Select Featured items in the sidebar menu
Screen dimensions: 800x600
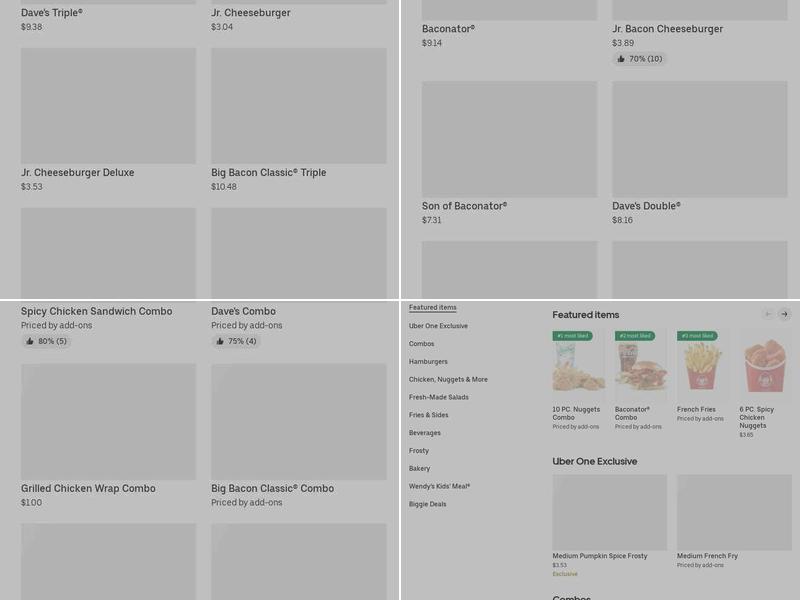coord(433,308)
